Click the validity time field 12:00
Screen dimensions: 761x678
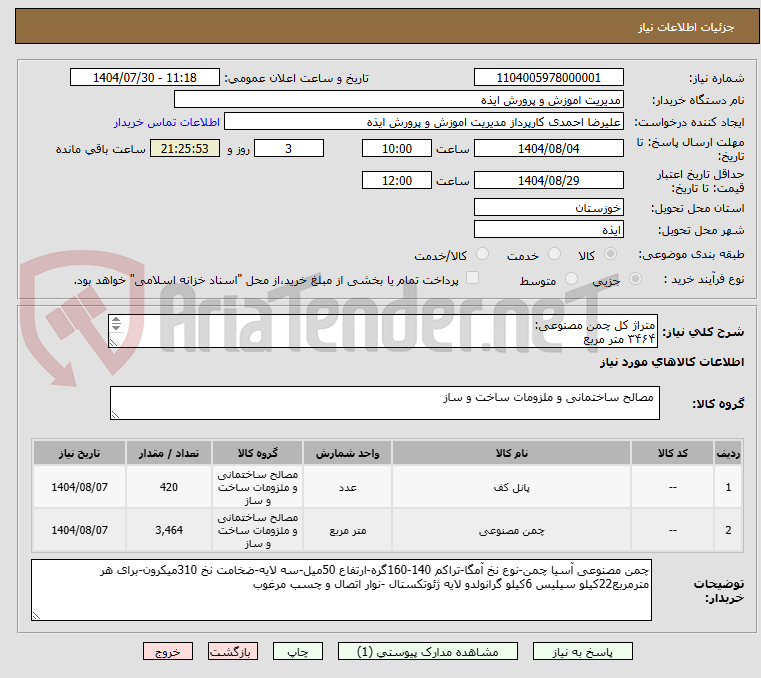[x=397, y=180]
